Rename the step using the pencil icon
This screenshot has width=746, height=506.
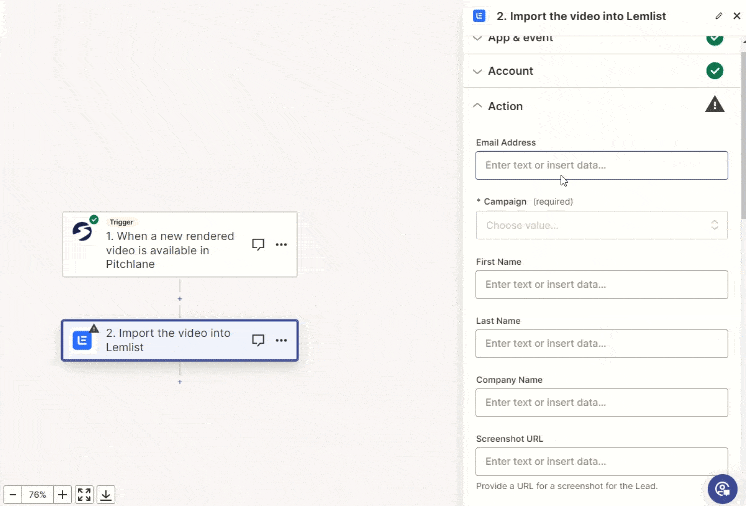(x=718, y=16)
